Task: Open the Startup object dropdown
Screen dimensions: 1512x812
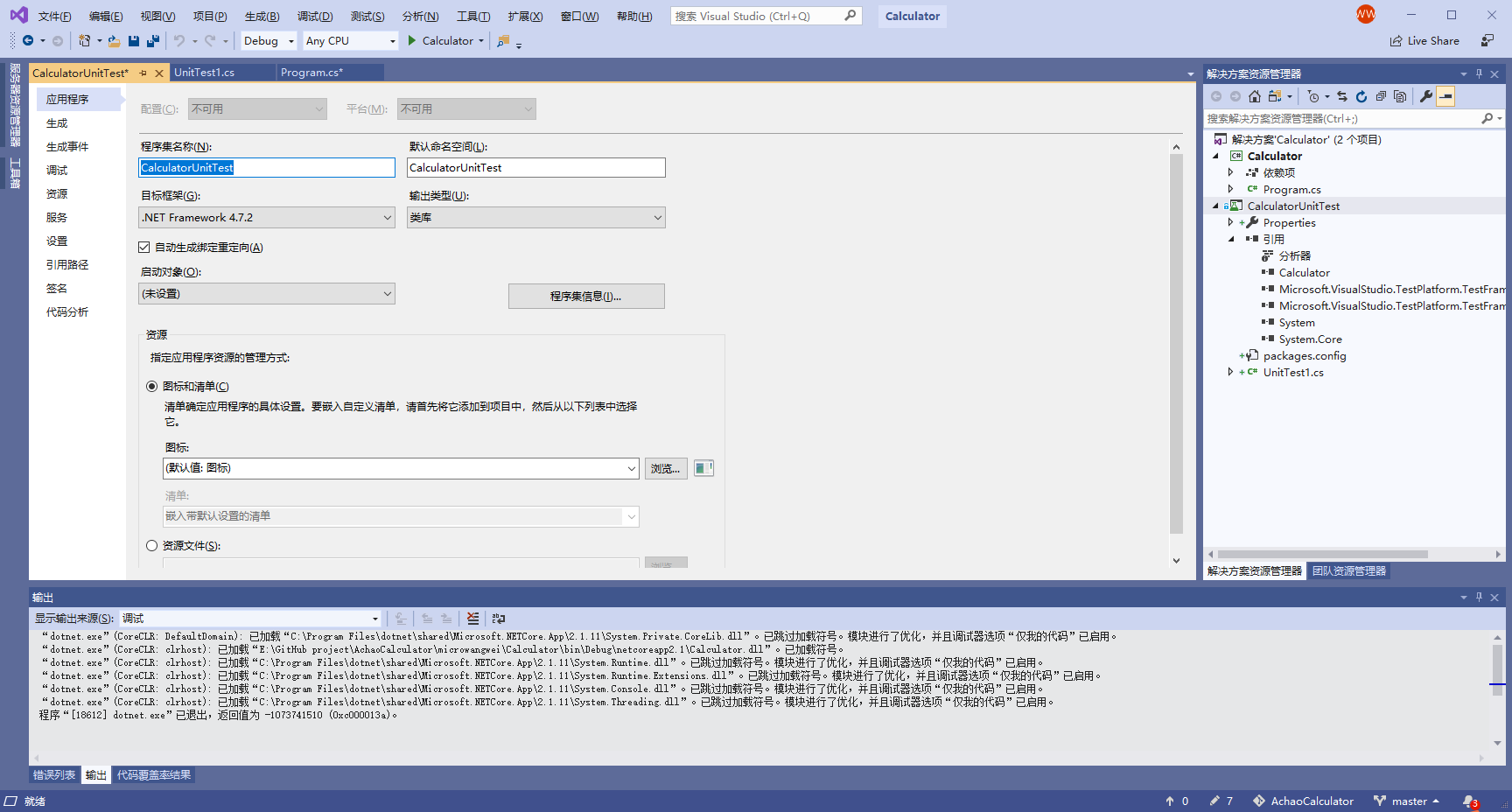Action: point(267,293)
